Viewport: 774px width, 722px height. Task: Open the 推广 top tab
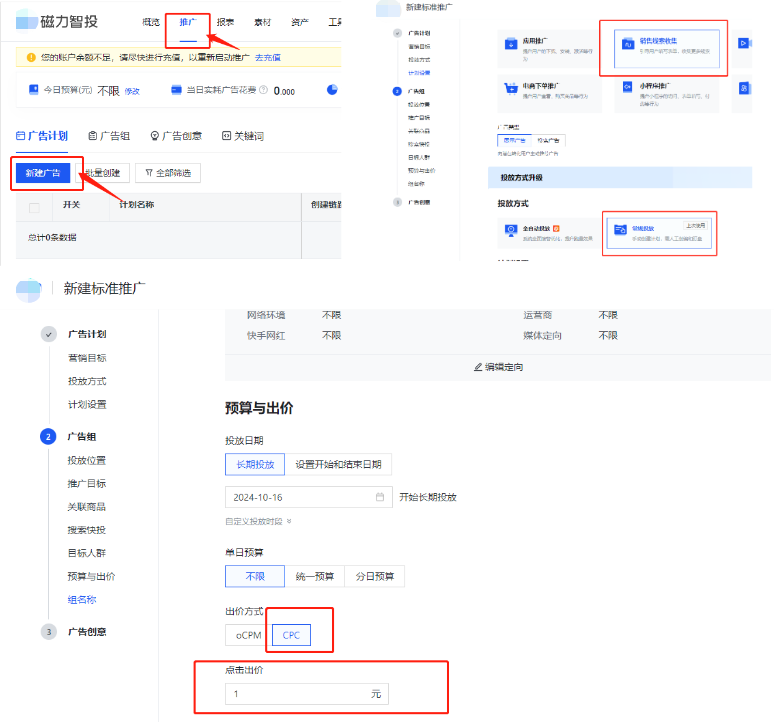point(188,22)
